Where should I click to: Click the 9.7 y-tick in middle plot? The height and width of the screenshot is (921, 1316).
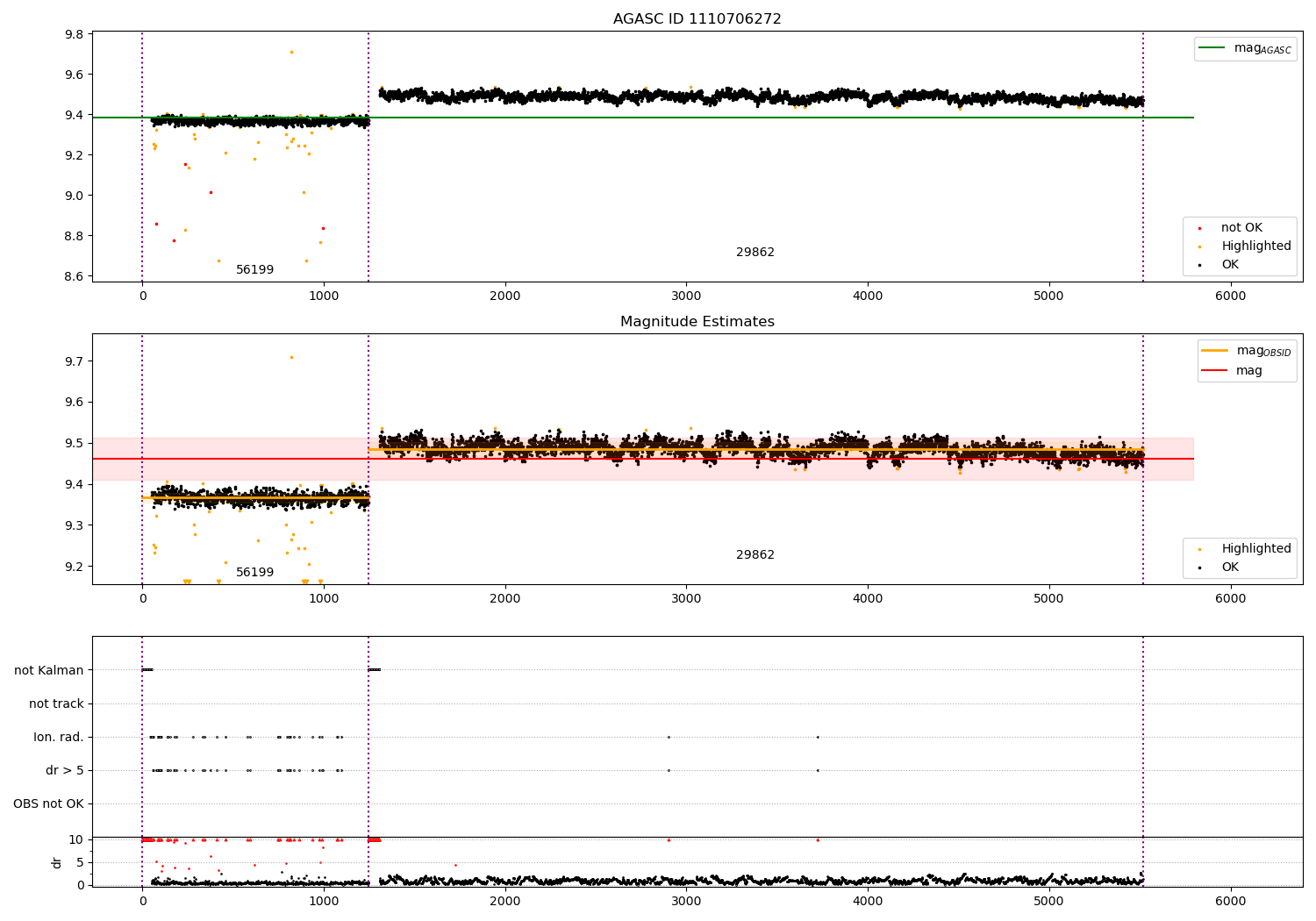[x=75, y=361]
